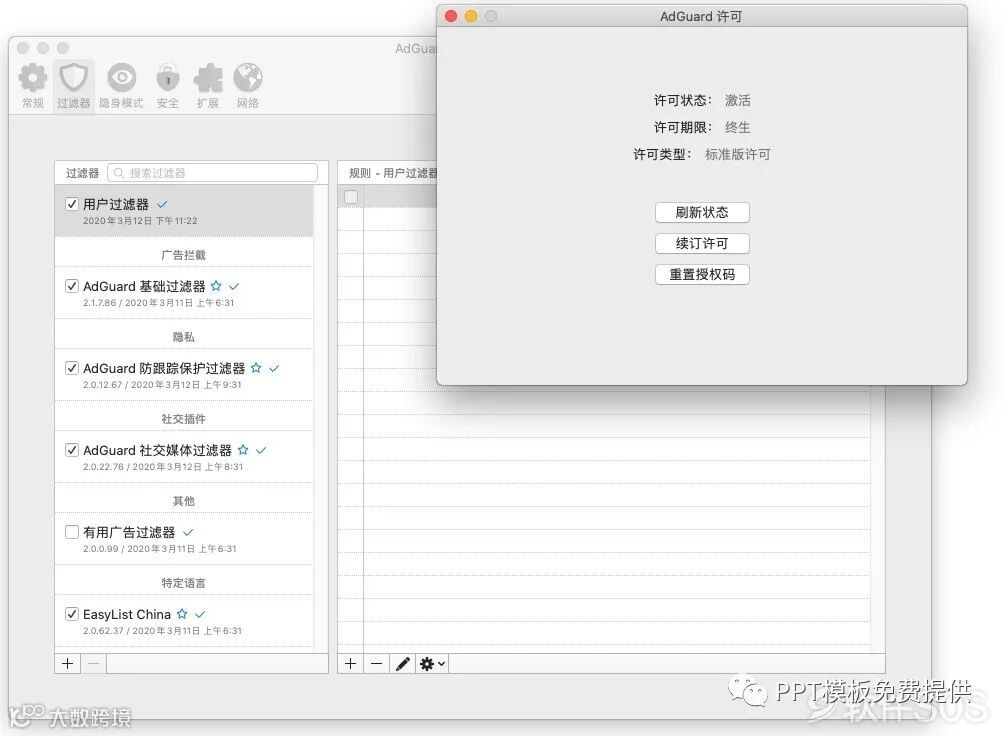This screenshot has height=736, width=1004.
Task: Click the blue checkmark beside AdGuard 社交媒体过滤器
Action: tap(261, 450)
